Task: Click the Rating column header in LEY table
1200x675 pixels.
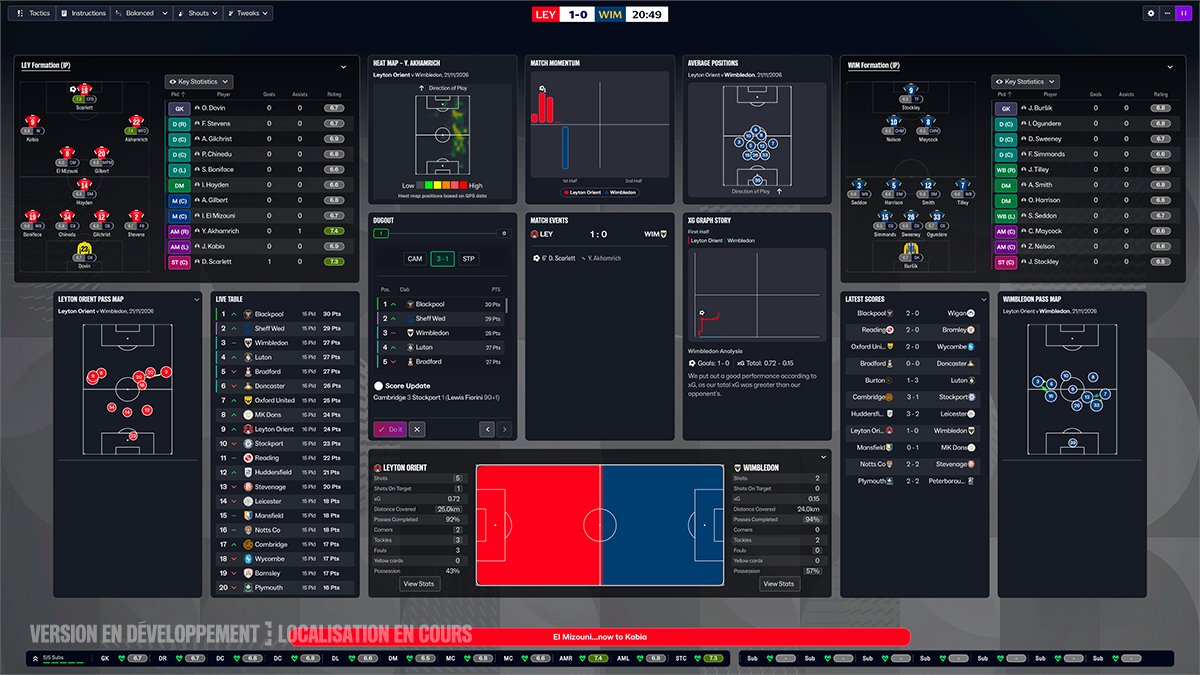Action: pos(333,95)
